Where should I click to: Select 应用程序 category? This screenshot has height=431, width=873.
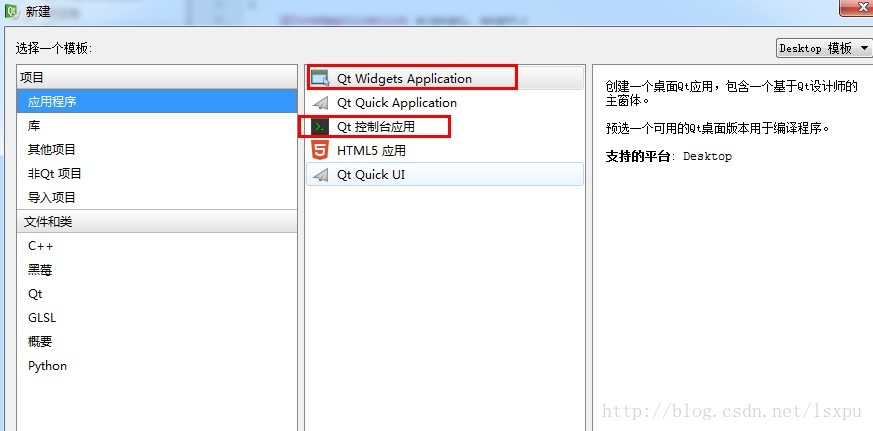pos(157,102)
